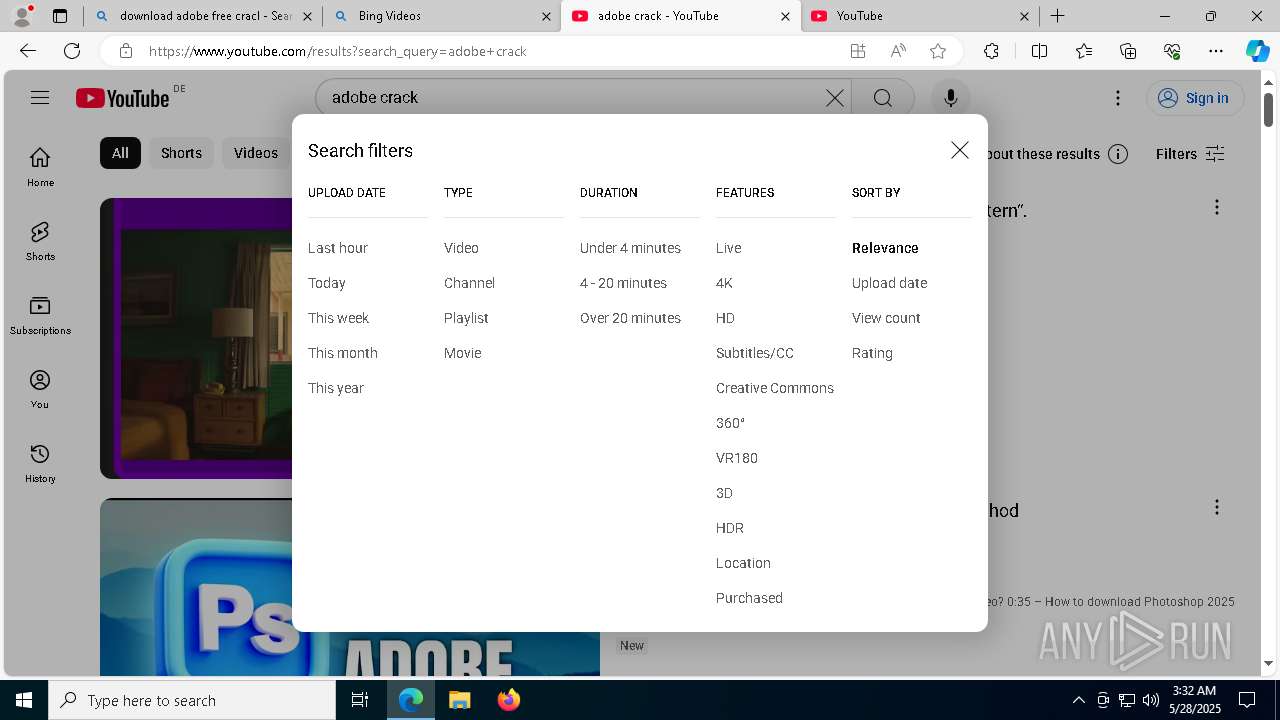Viewport: 1280px width, 720px height.
Task: Open the first video result's three-dot menu
Action: click(x=1217, y=207)
